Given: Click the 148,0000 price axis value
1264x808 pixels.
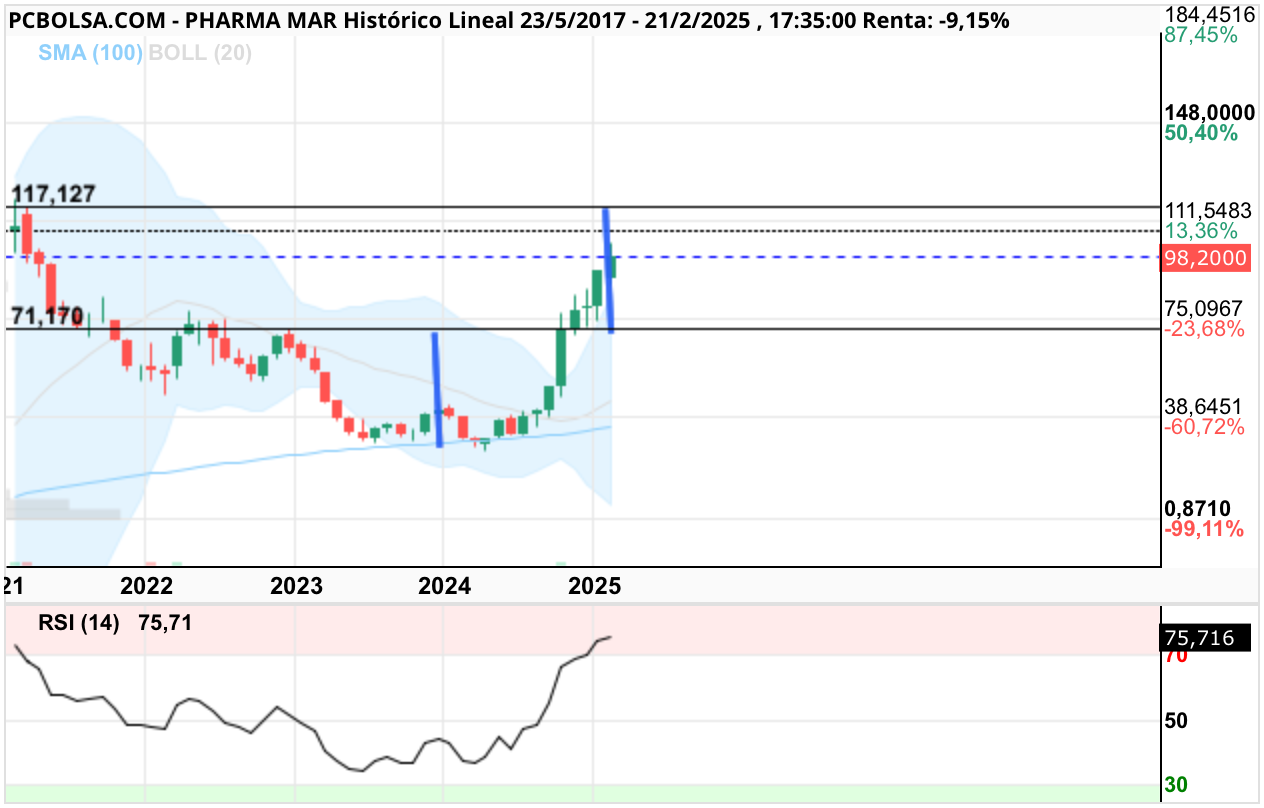Looking at the screenshot, I should (x=1209, y=112).
